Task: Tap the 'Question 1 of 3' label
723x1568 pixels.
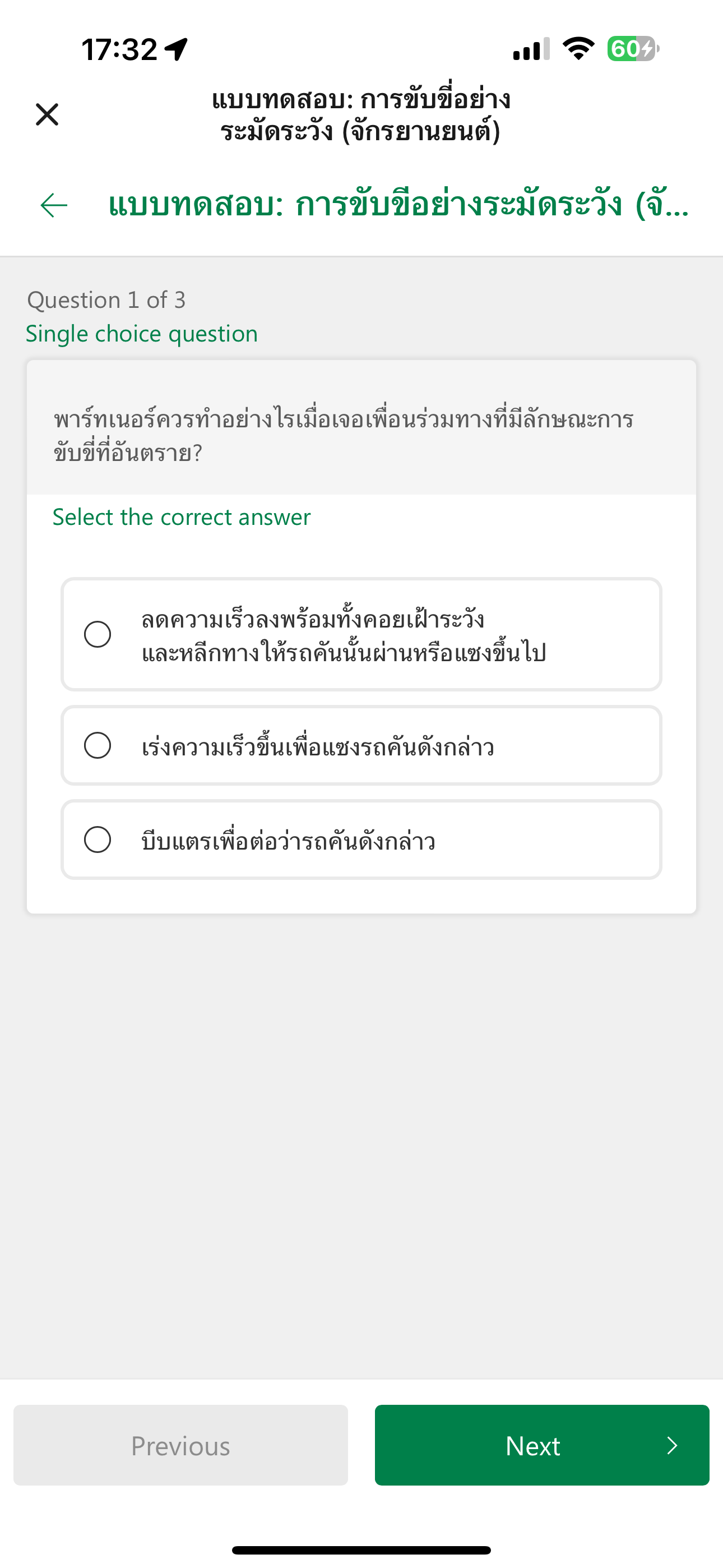Action: coord(106,300)
